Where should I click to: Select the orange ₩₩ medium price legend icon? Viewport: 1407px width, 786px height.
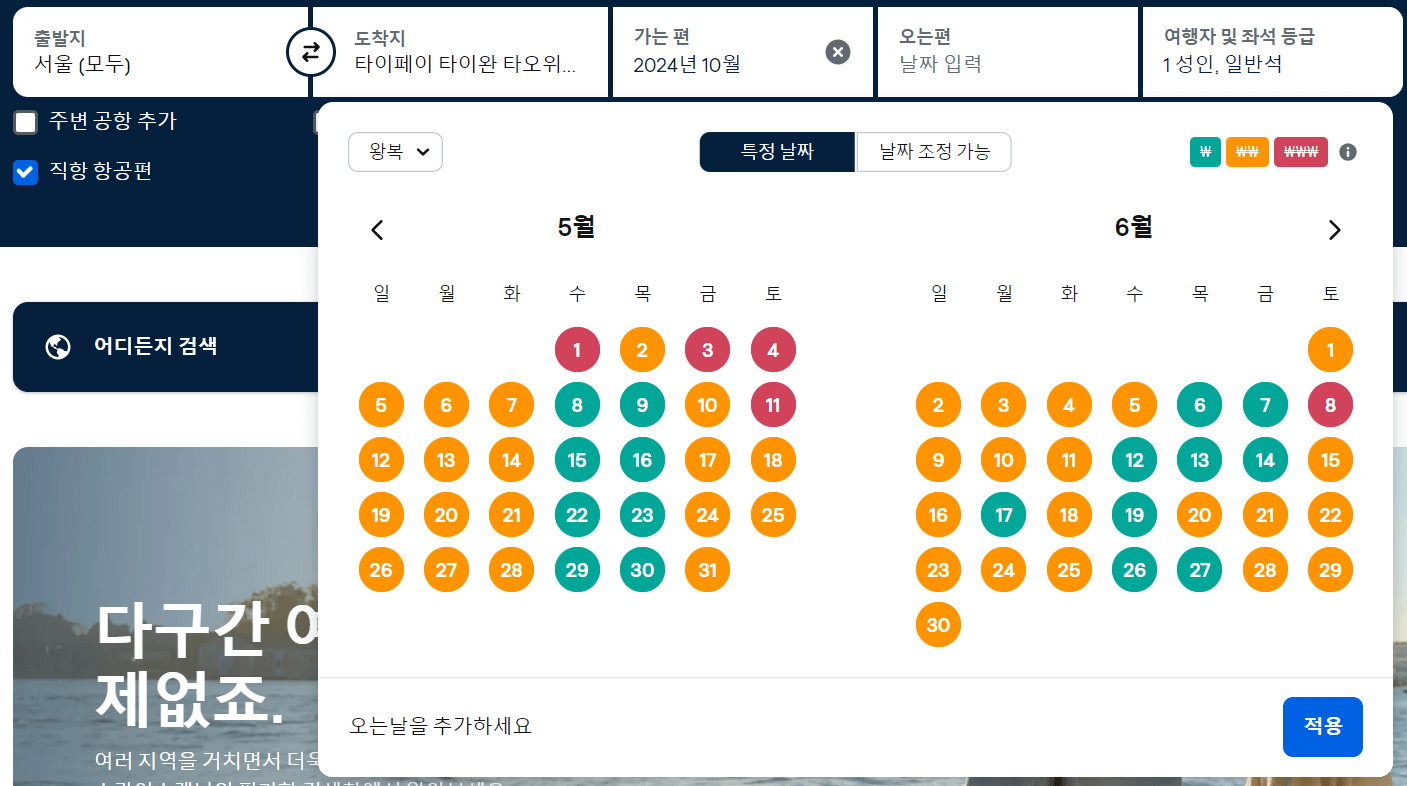(1247, 152)
